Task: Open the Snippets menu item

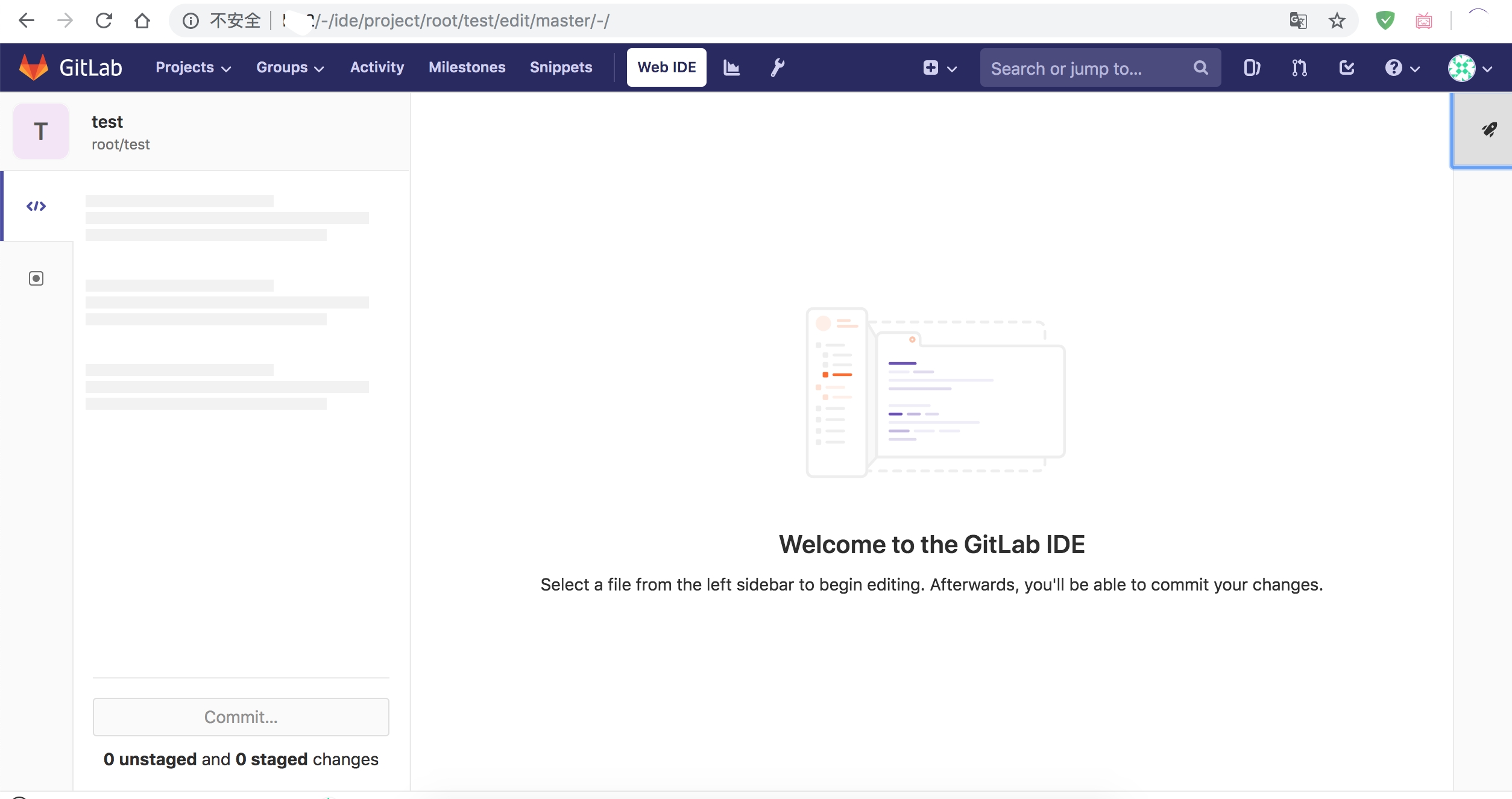Action: (x=561, y=67)
